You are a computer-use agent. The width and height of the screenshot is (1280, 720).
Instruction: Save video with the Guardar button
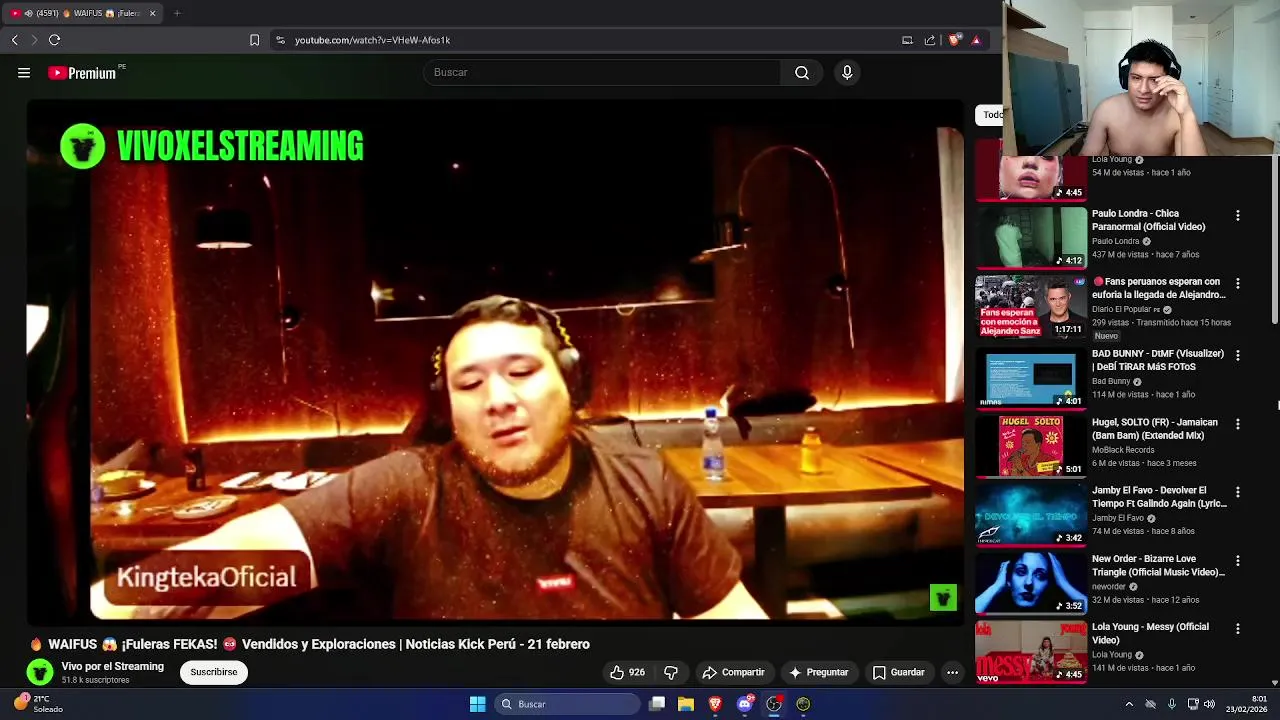[x=898, y=672]
